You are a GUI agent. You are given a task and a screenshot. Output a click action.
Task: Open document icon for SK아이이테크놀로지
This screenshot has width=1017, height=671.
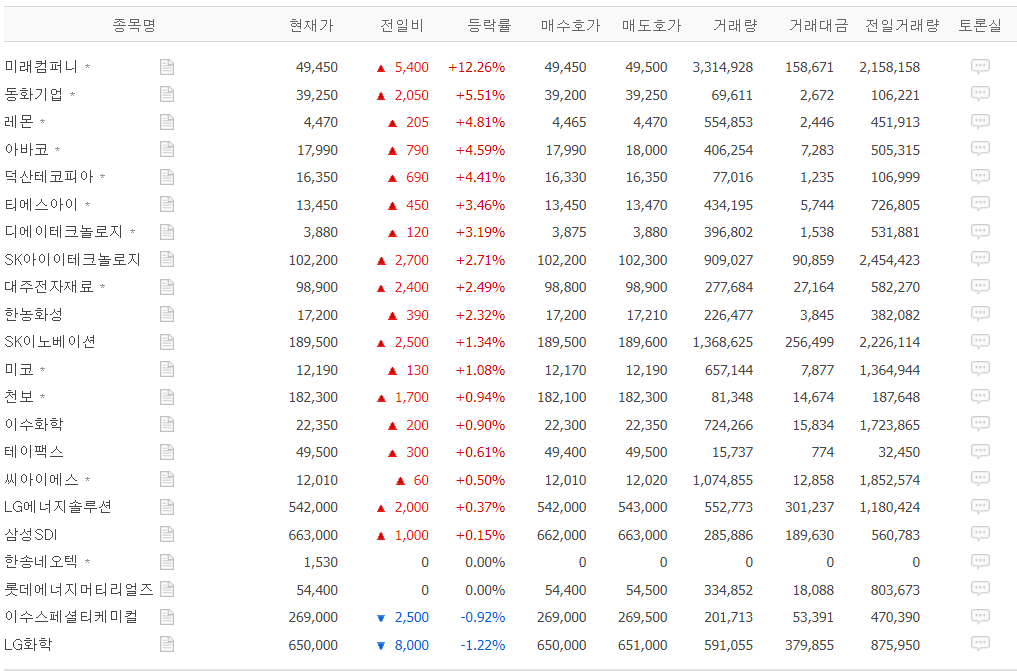167,259
